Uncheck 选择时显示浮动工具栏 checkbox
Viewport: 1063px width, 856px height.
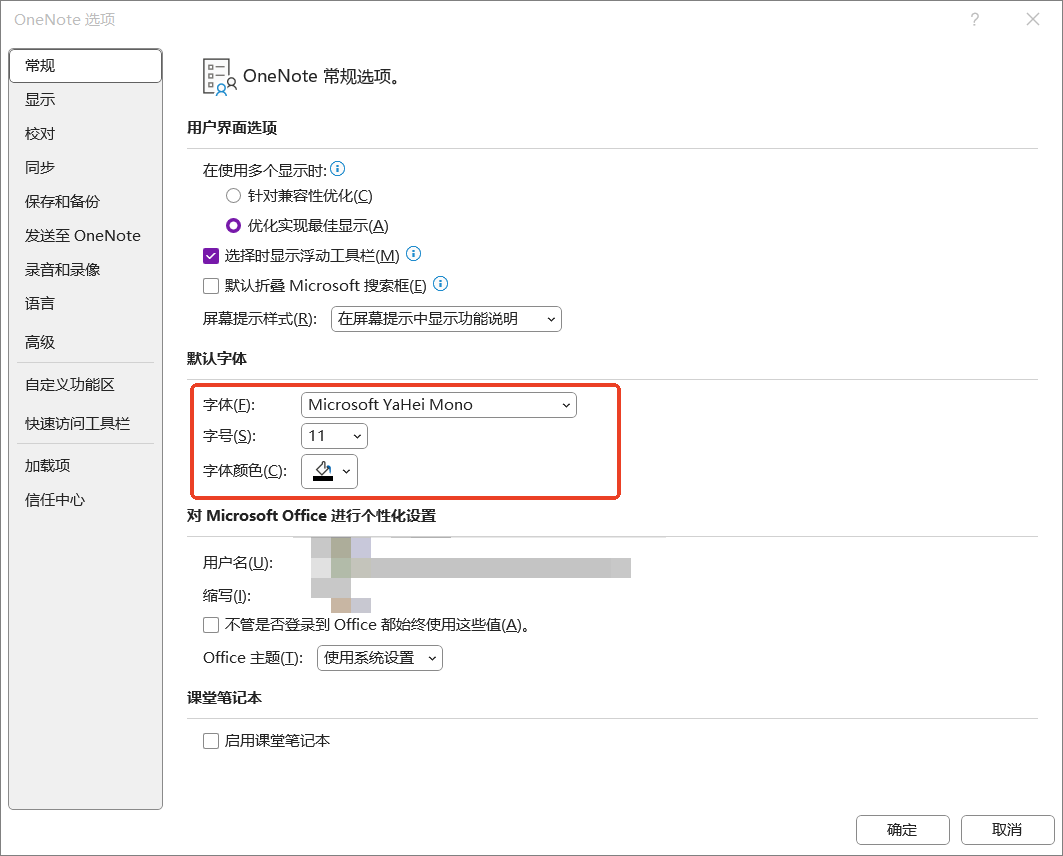click(211, 256)
